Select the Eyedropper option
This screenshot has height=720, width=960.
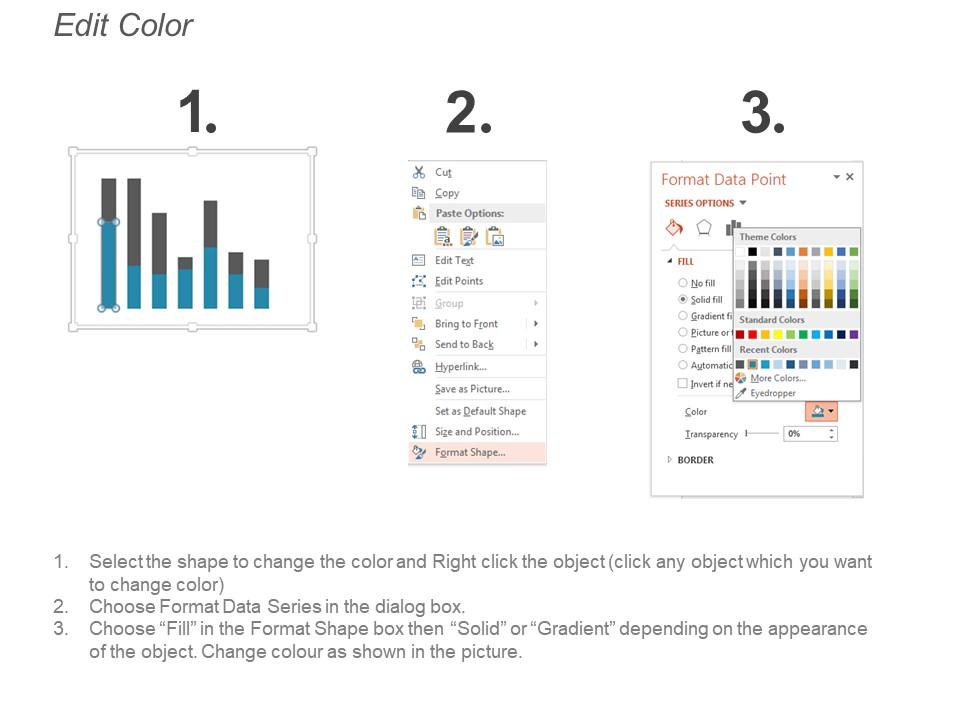click(x=773, y=392)
